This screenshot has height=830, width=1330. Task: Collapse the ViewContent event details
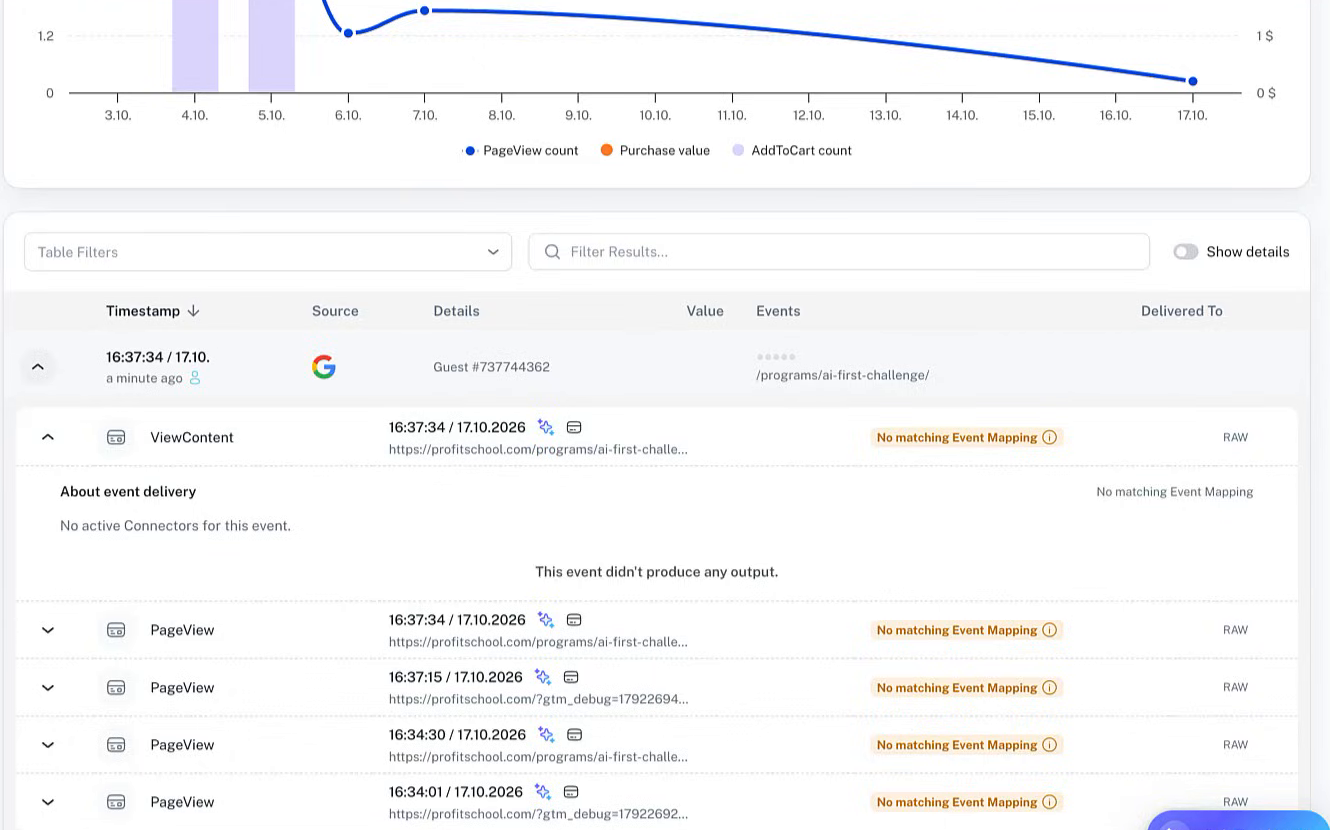click(48, 437)
